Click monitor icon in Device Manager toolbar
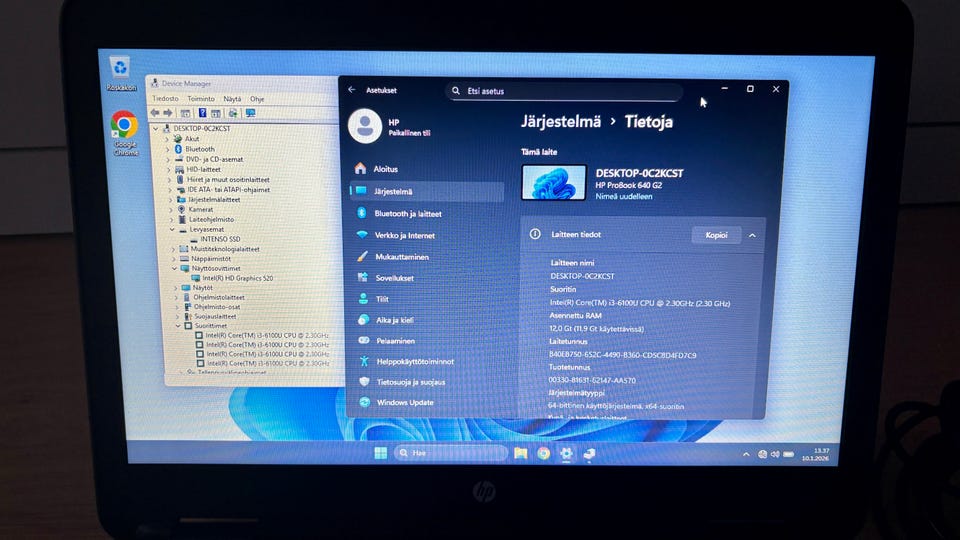960x540 pixels. point(250,113)
